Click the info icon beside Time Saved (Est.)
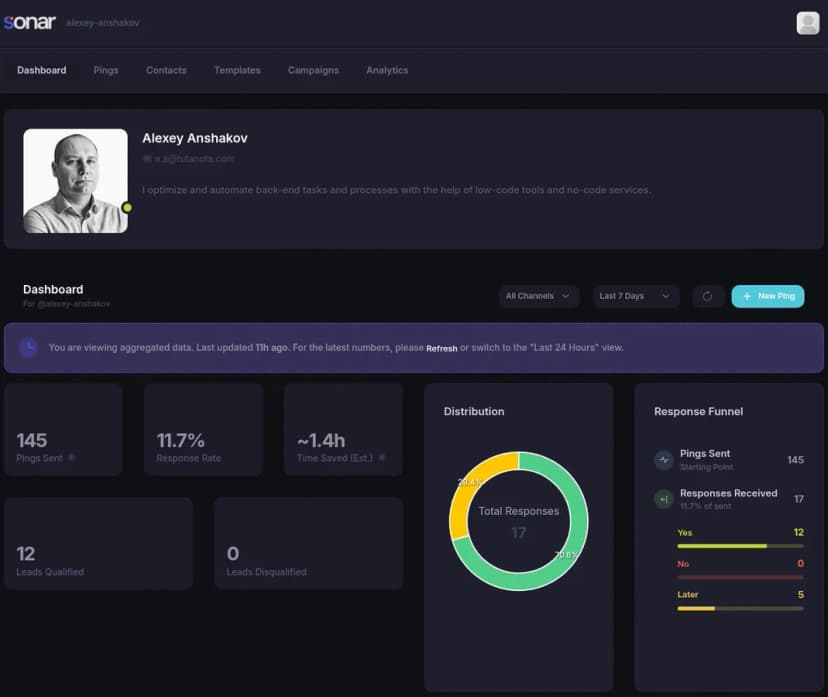The height and width of the screenshot is (697, 828). pyautogui.click(x=381, y=458)
